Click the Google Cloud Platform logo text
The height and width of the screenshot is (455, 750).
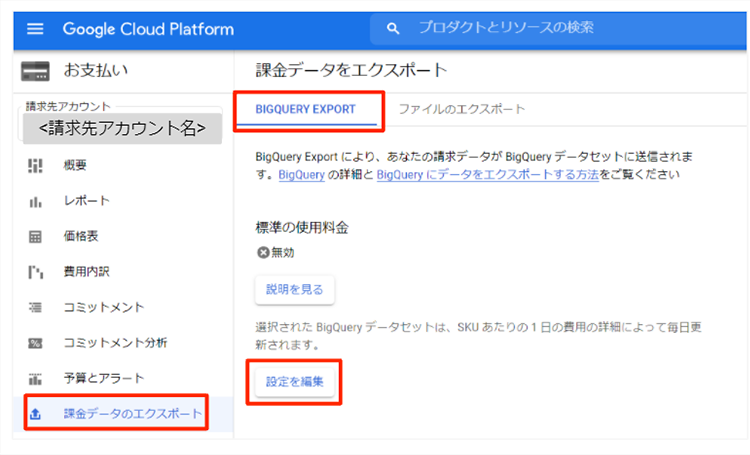[x=148, y=29]
